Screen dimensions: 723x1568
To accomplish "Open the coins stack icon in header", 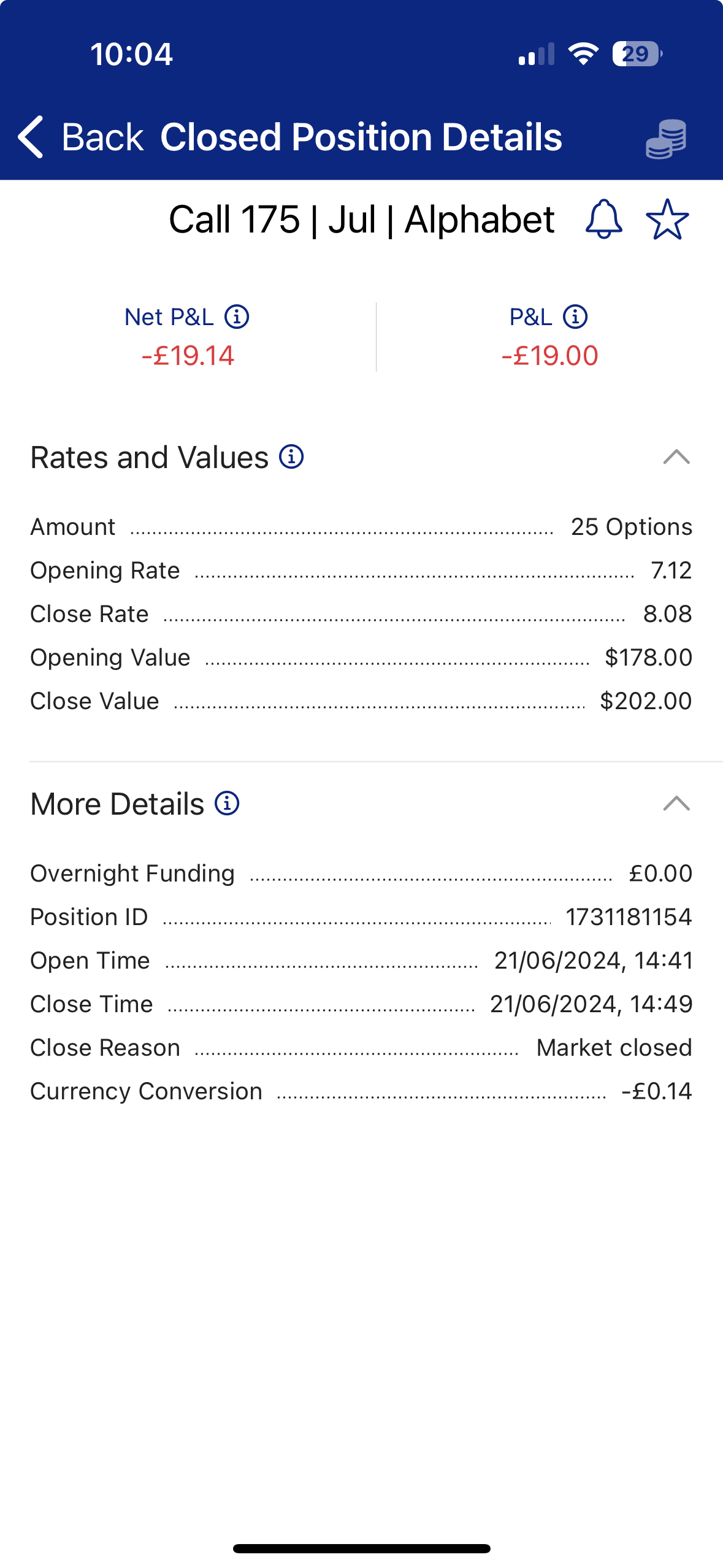I will (666, 139).
